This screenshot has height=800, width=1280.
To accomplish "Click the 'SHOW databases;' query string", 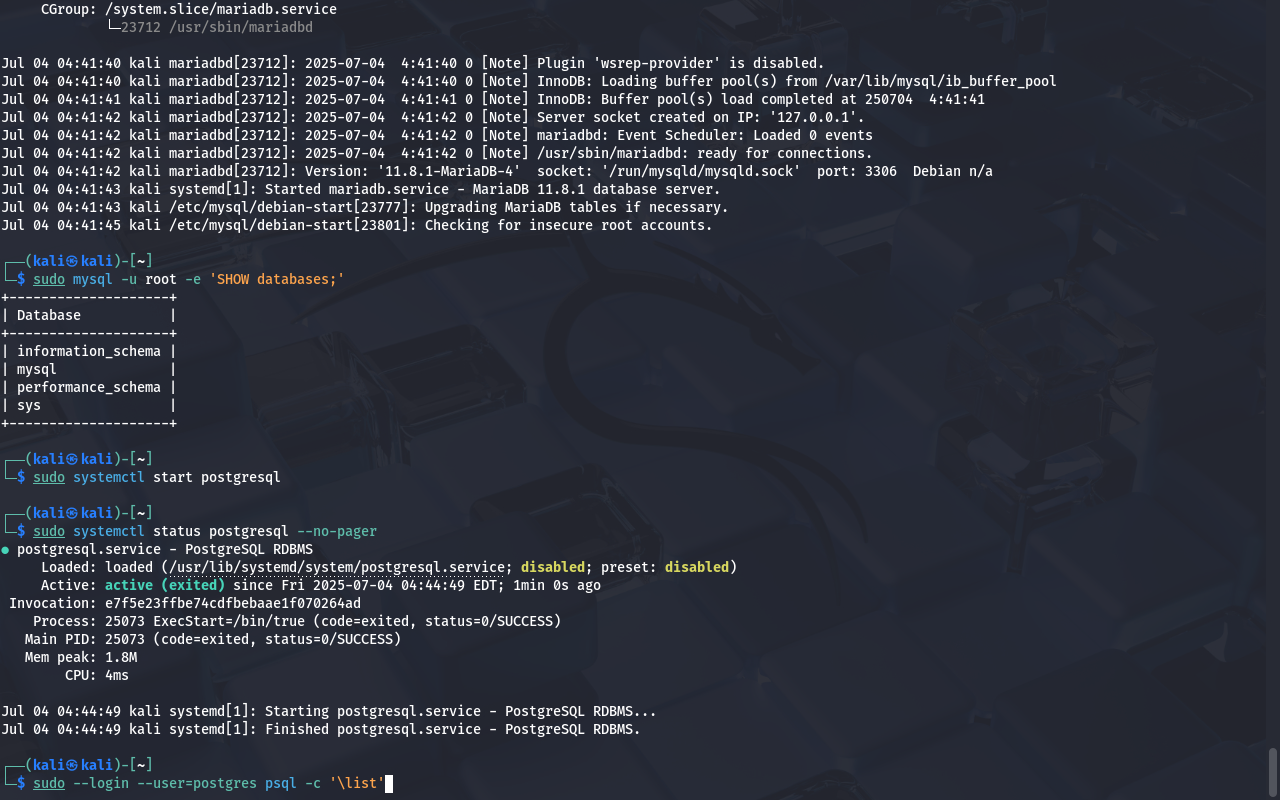I will (x=277, y=279).
